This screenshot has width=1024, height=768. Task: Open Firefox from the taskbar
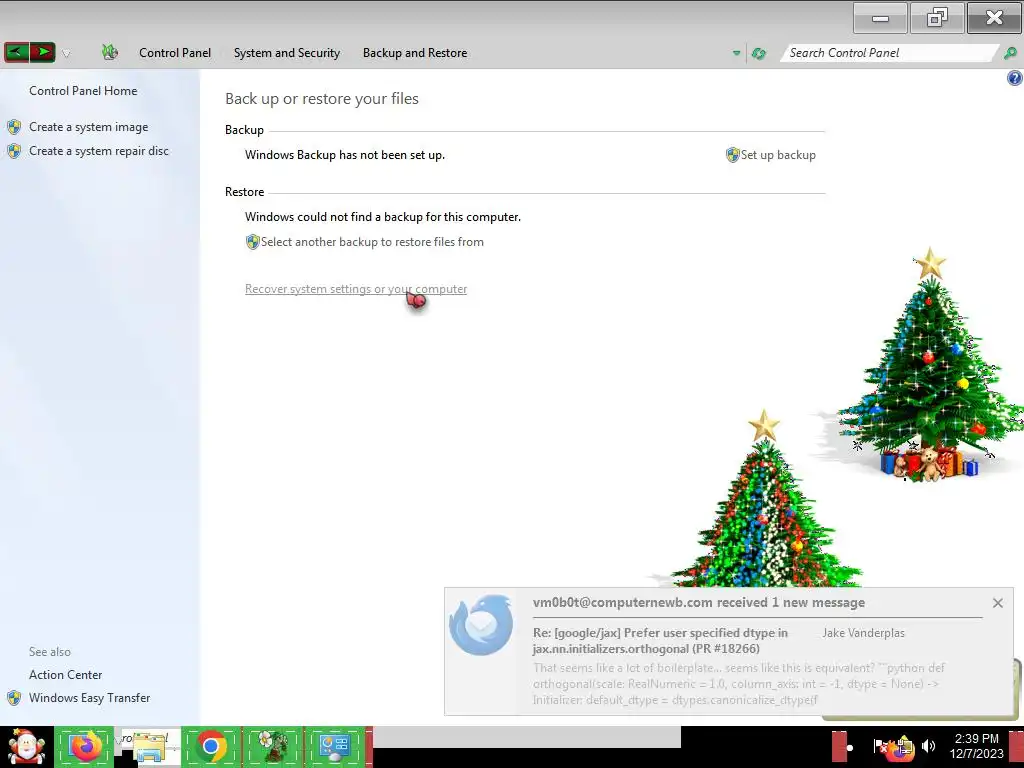pos(85,746)
